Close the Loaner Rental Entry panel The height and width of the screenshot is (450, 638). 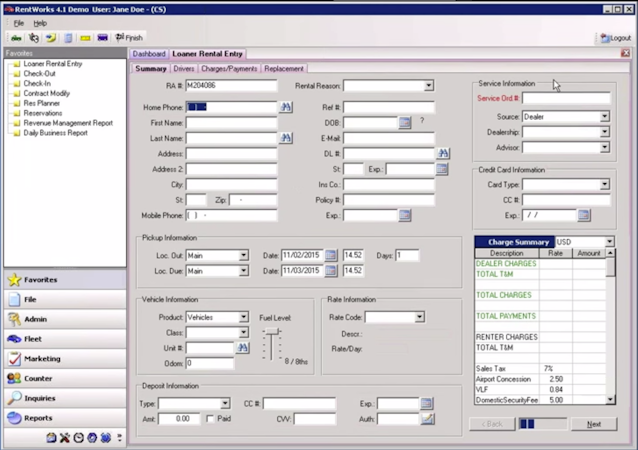[x=625, y=53]
